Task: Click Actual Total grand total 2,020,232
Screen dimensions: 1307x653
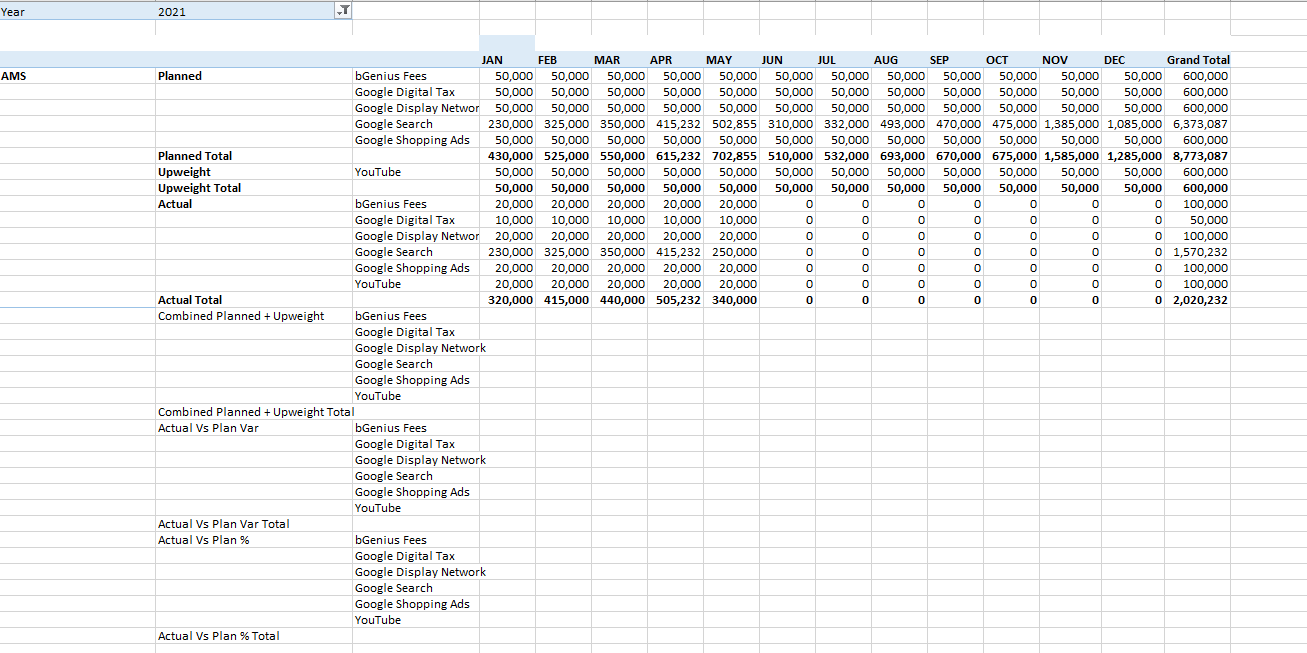Action: 1200,300
